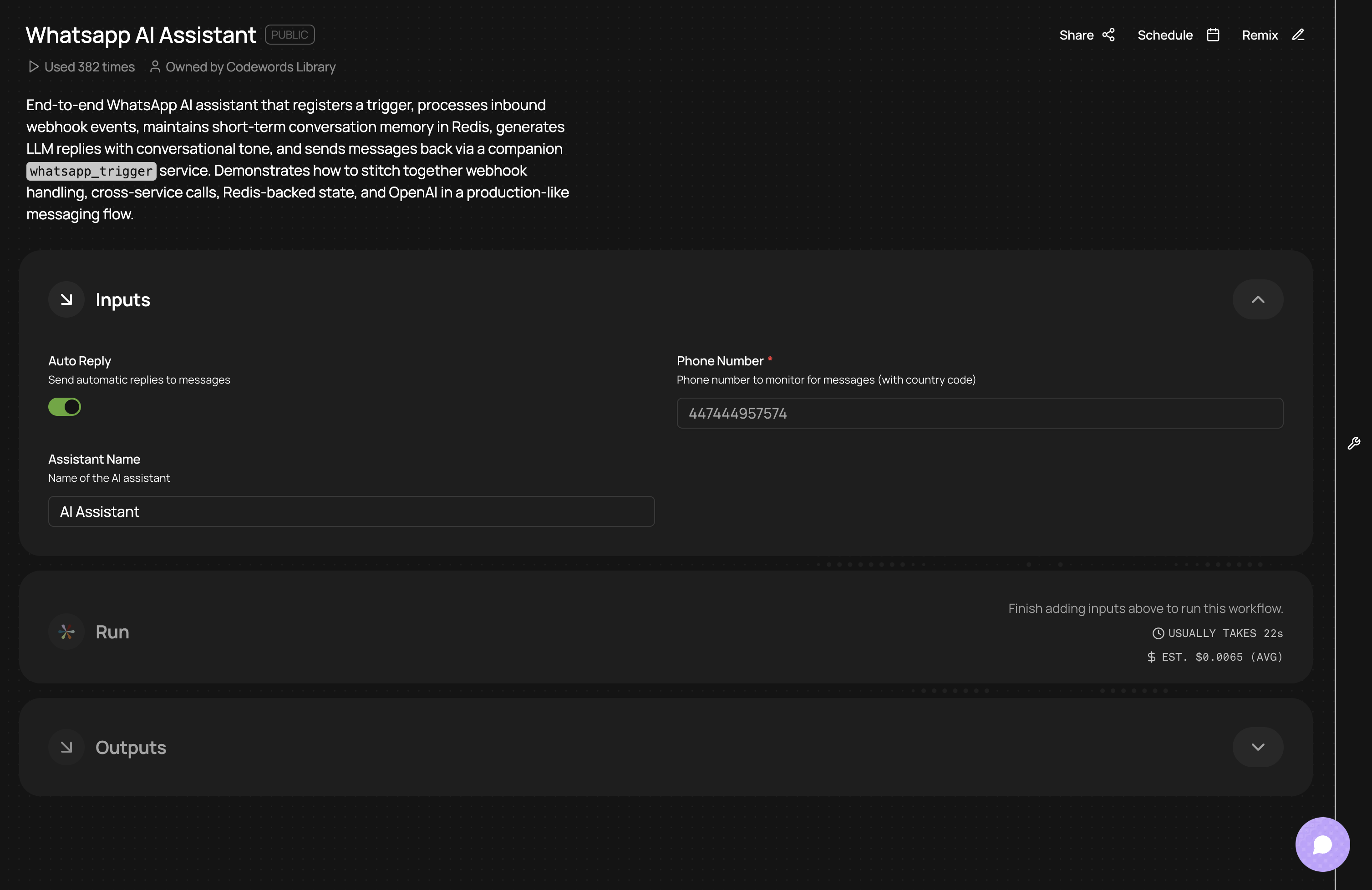Viewport: 1372px width, 890px height.
Task: Click the Share icon
Action: click(x=1108, y=35)
